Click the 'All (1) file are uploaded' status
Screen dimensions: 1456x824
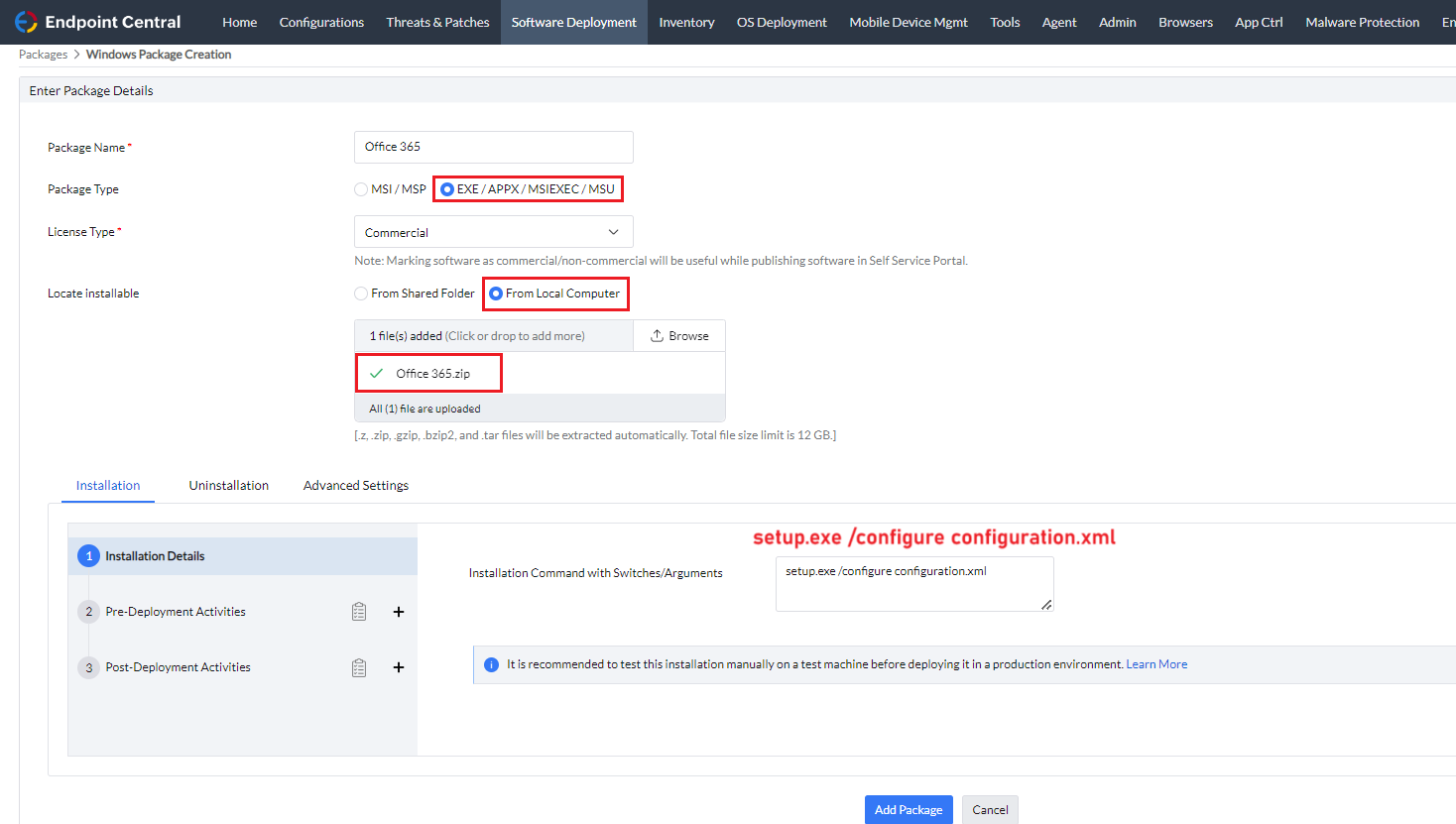[x=425, y=409]
